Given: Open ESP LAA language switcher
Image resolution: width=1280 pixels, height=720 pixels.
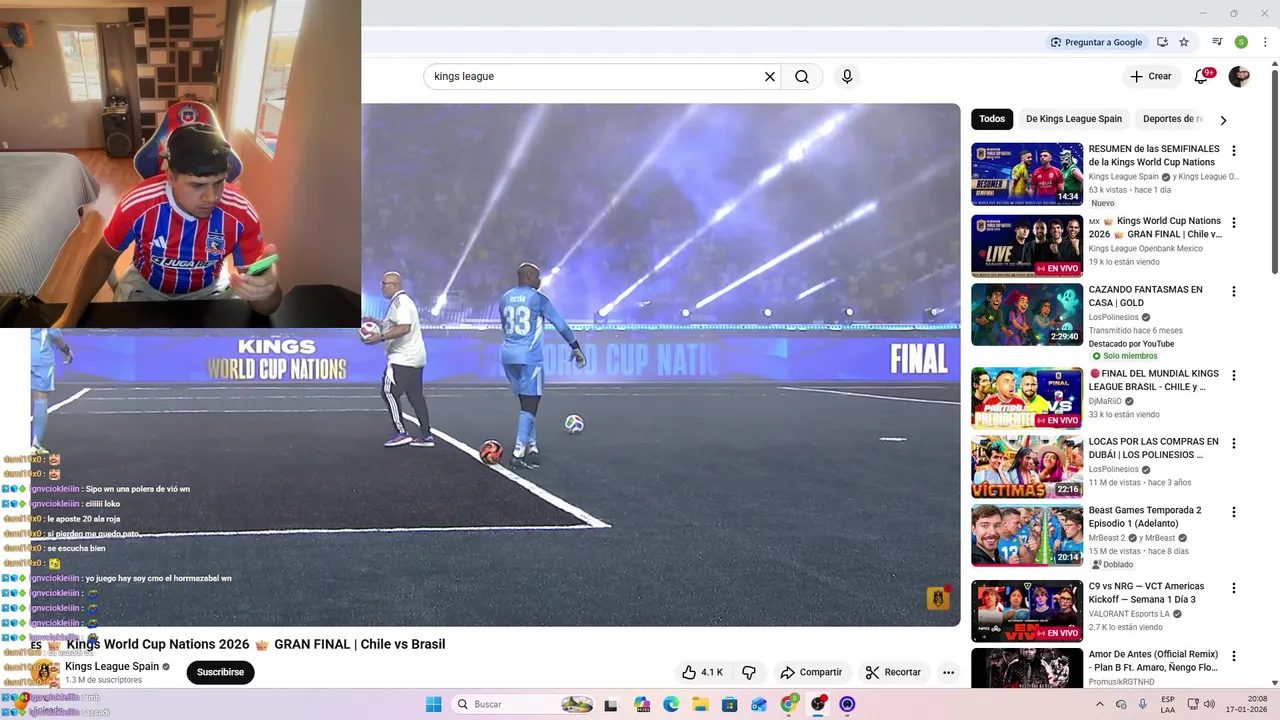Looking at the screenshot, I should click(1168, 704).
